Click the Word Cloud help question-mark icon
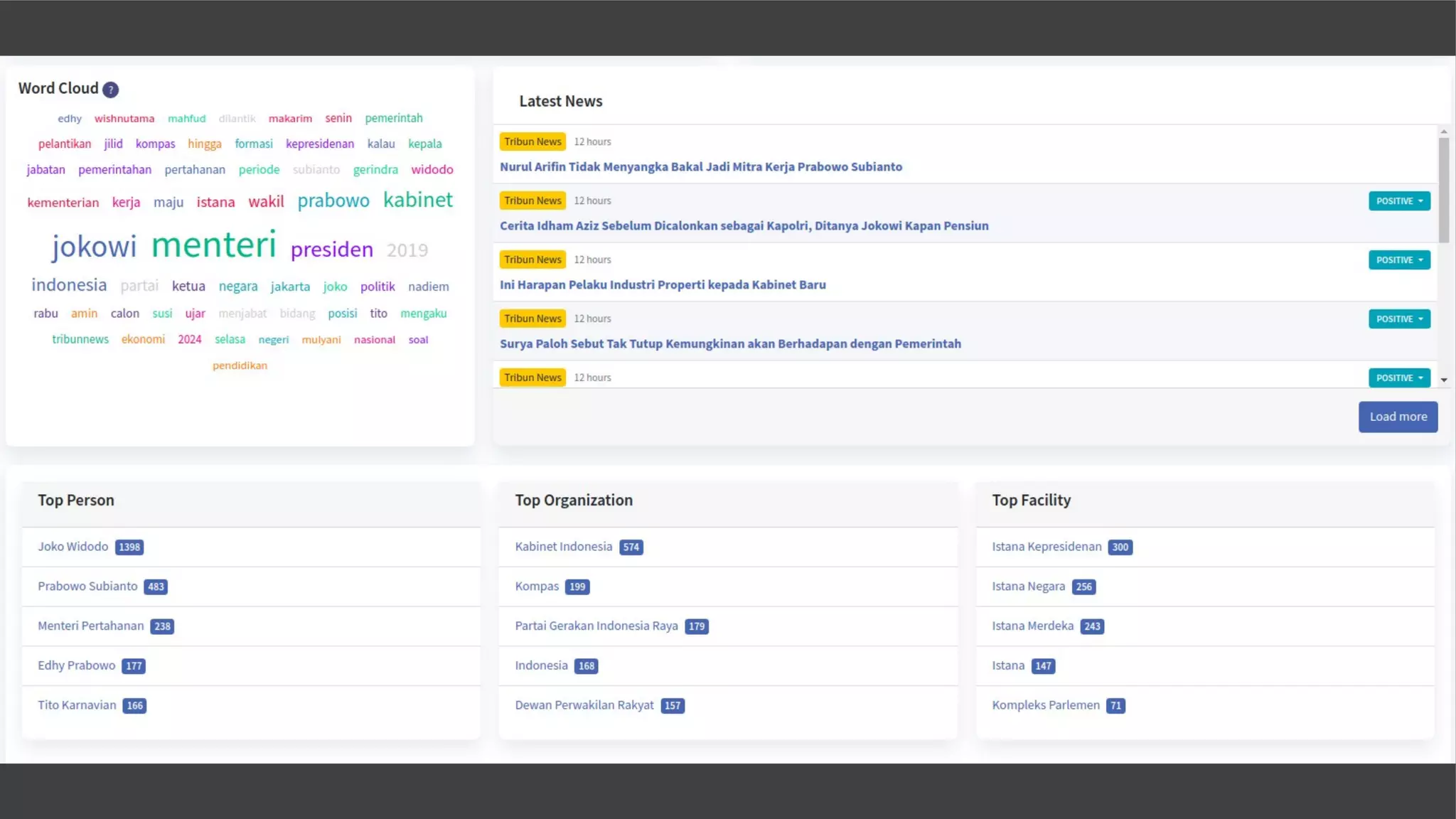Viewport: 1456px width, 819px height. 110,90
